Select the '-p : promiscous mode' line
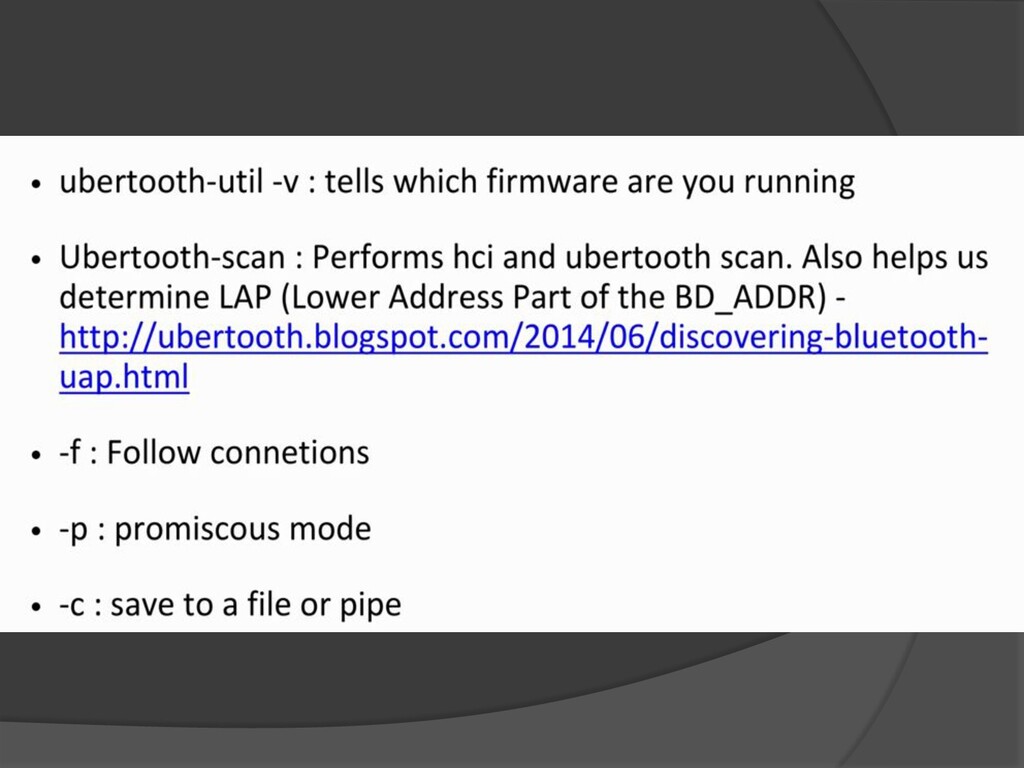This screenshot has height=768, width=1024. coord(215,529)
